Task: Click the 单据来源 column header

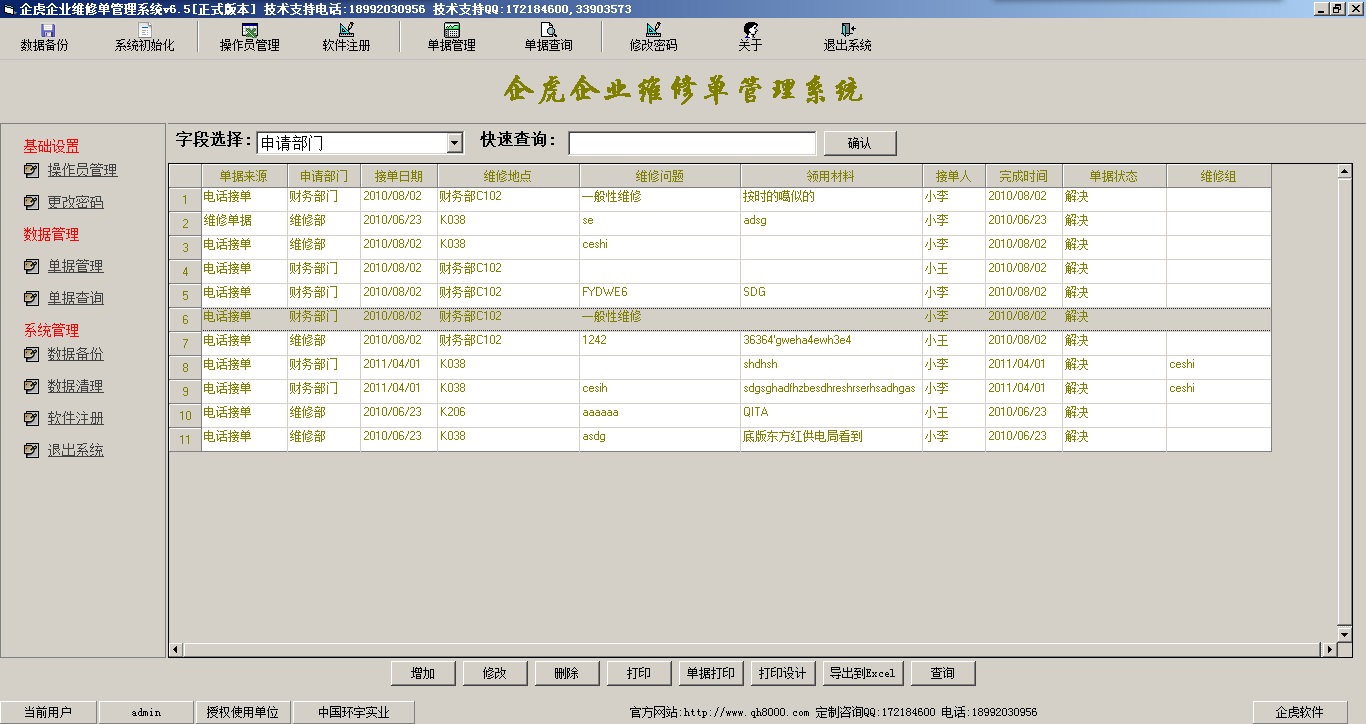Action: (x=244, y=176)
